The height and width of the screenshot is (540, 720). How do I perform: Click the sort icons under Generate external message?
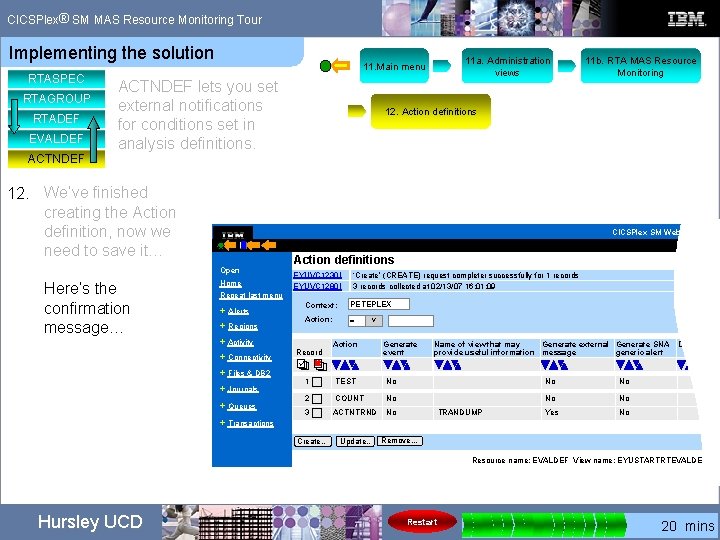[554, 365]
